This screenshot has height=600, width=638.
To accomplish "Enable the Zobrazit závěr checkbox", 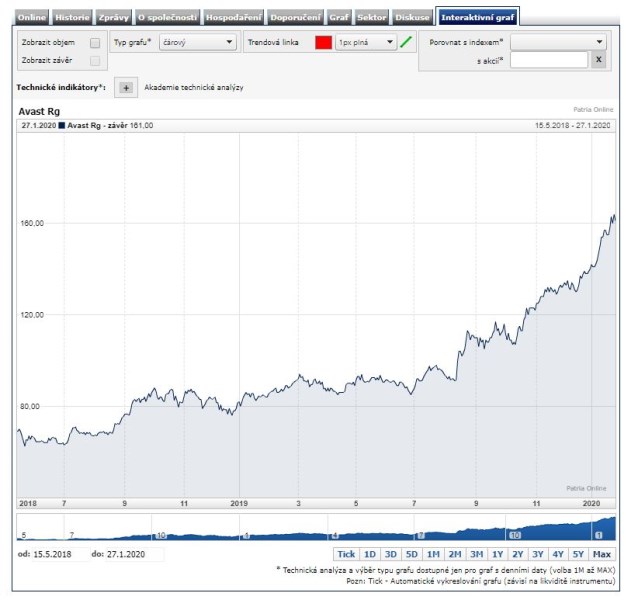I will [95, 61].
